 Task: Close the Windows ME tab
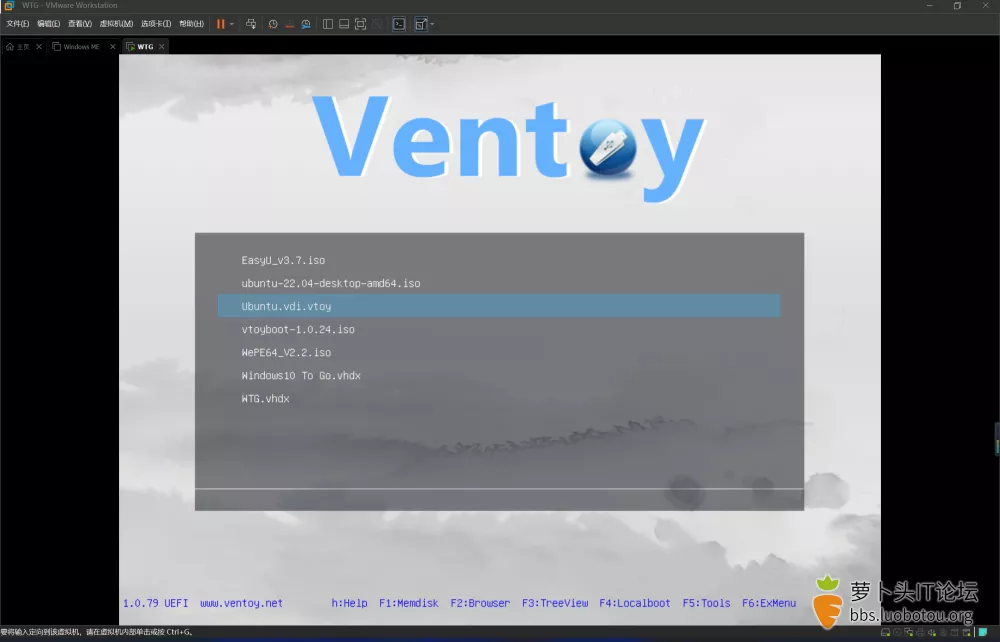112,47
